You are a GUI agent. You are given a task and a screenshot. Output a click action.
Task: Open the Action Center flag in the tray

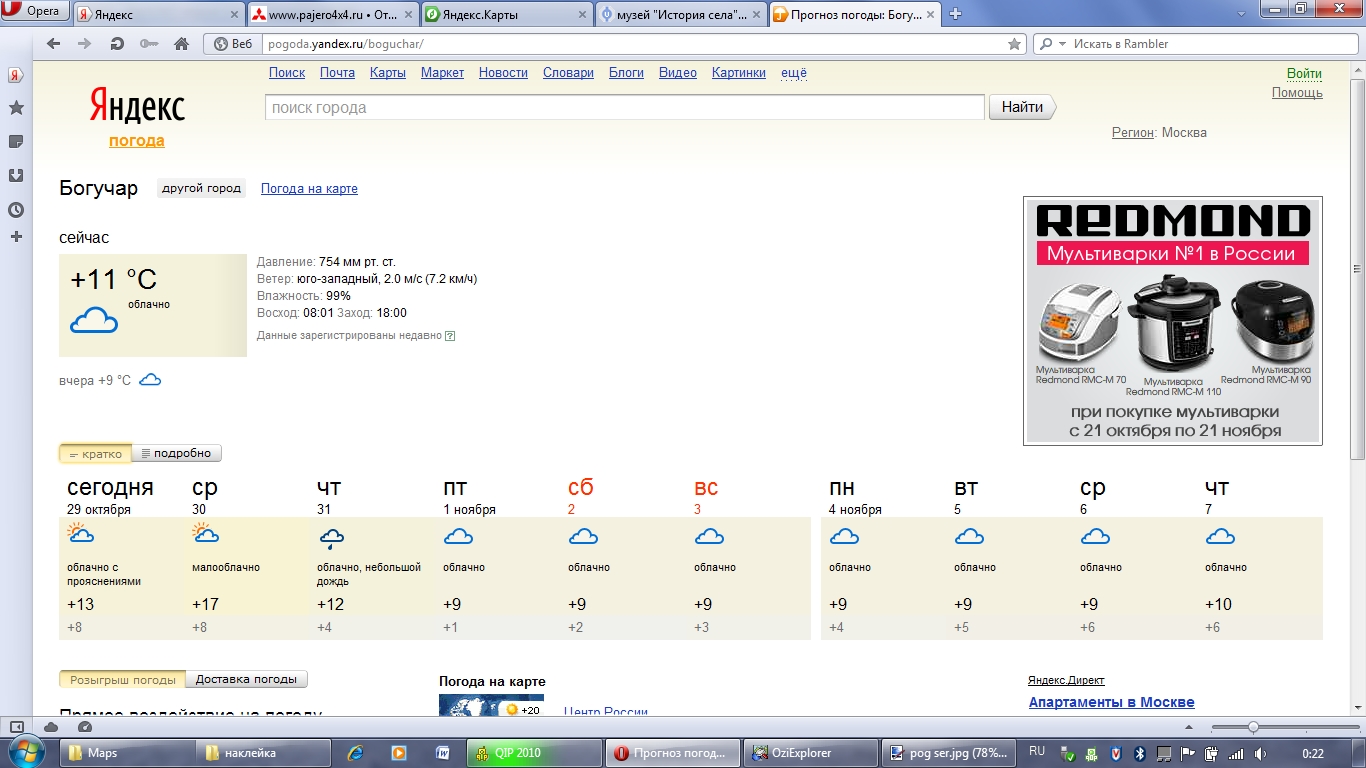click(x=1189, y=753)
